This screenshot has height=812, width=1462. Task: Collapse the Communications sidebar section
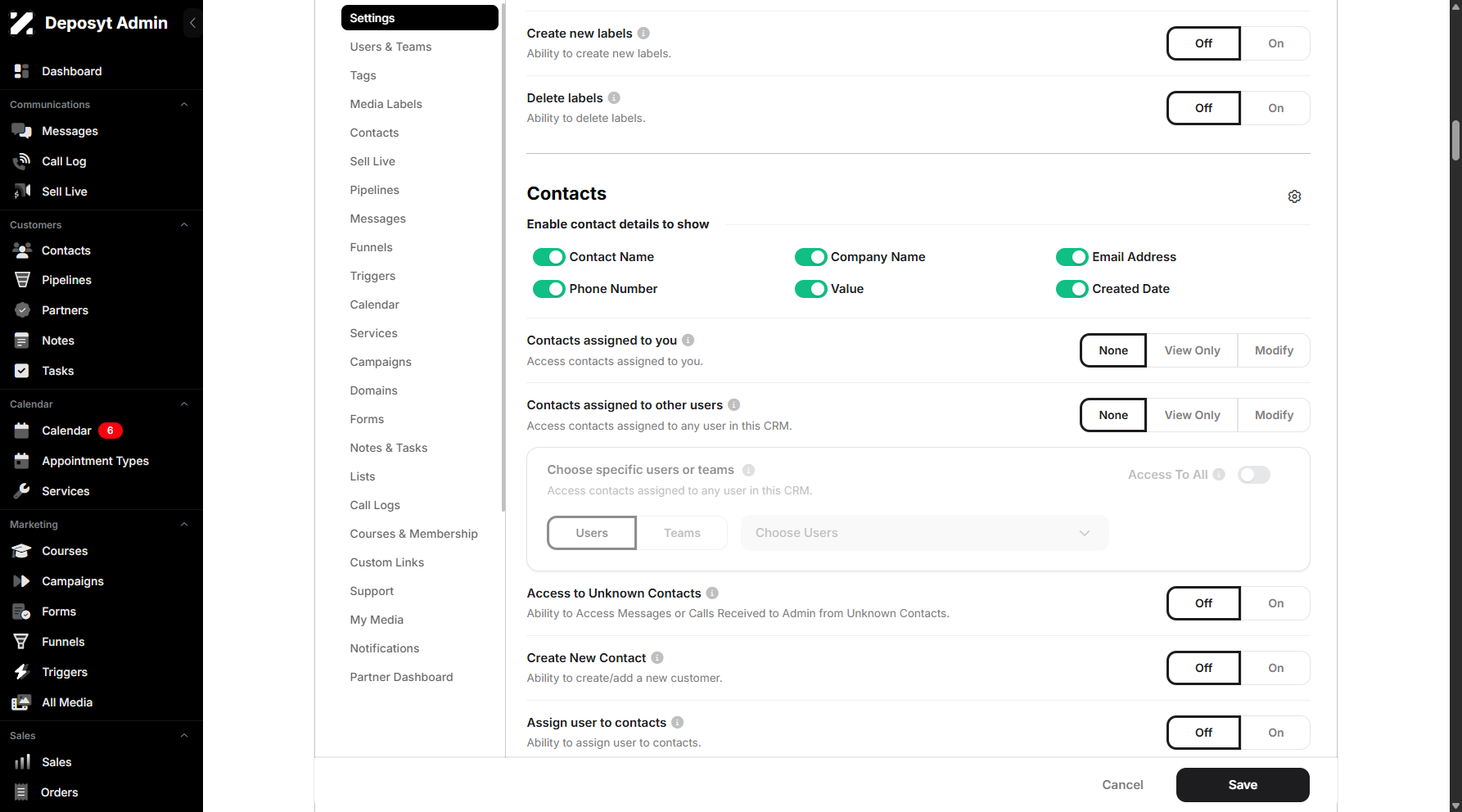click(184, 105)
